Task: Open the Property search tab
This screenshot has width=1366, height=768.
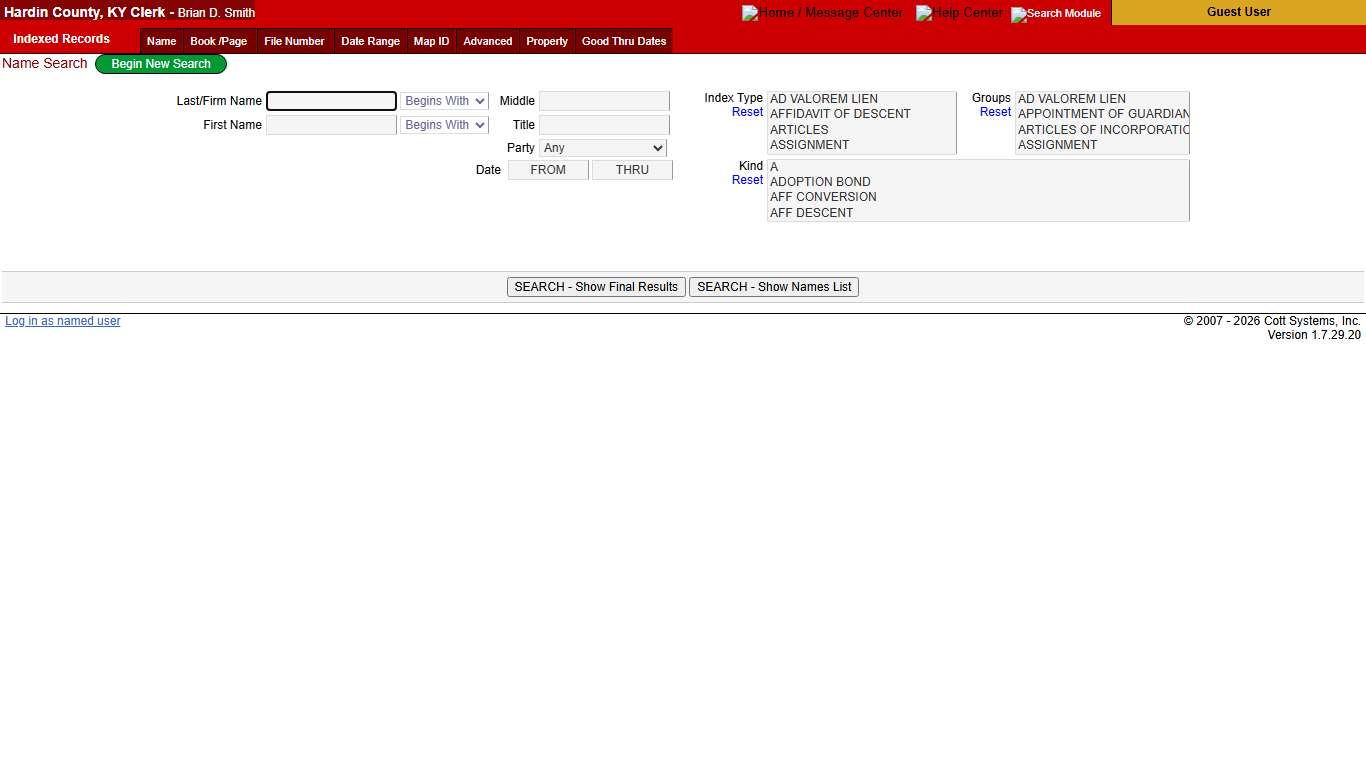Action: 547,41
